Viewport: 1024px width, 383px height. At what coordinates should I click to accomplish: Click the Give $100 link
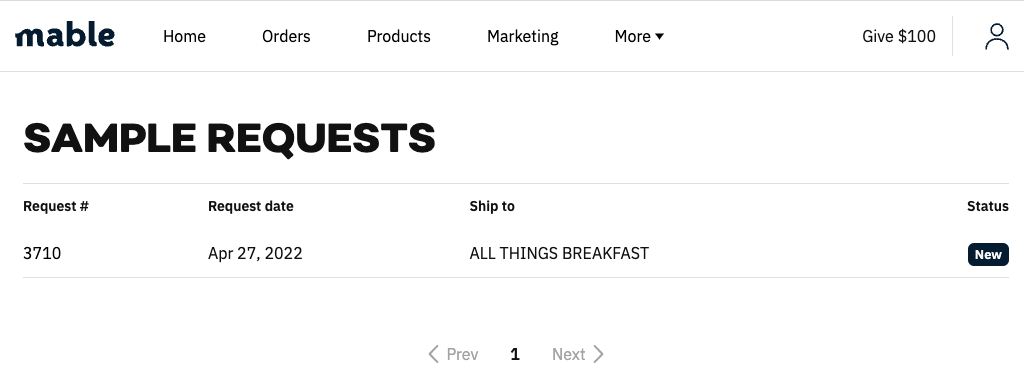pyautogui.click(x=899, y=37)
